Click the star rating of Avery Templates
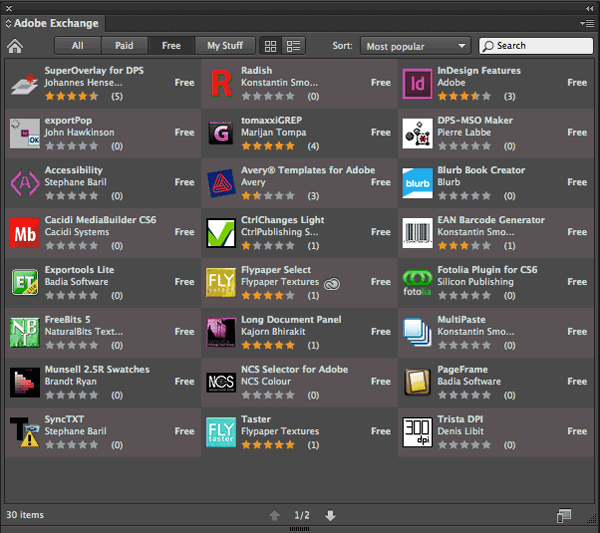 pos(268,196)
